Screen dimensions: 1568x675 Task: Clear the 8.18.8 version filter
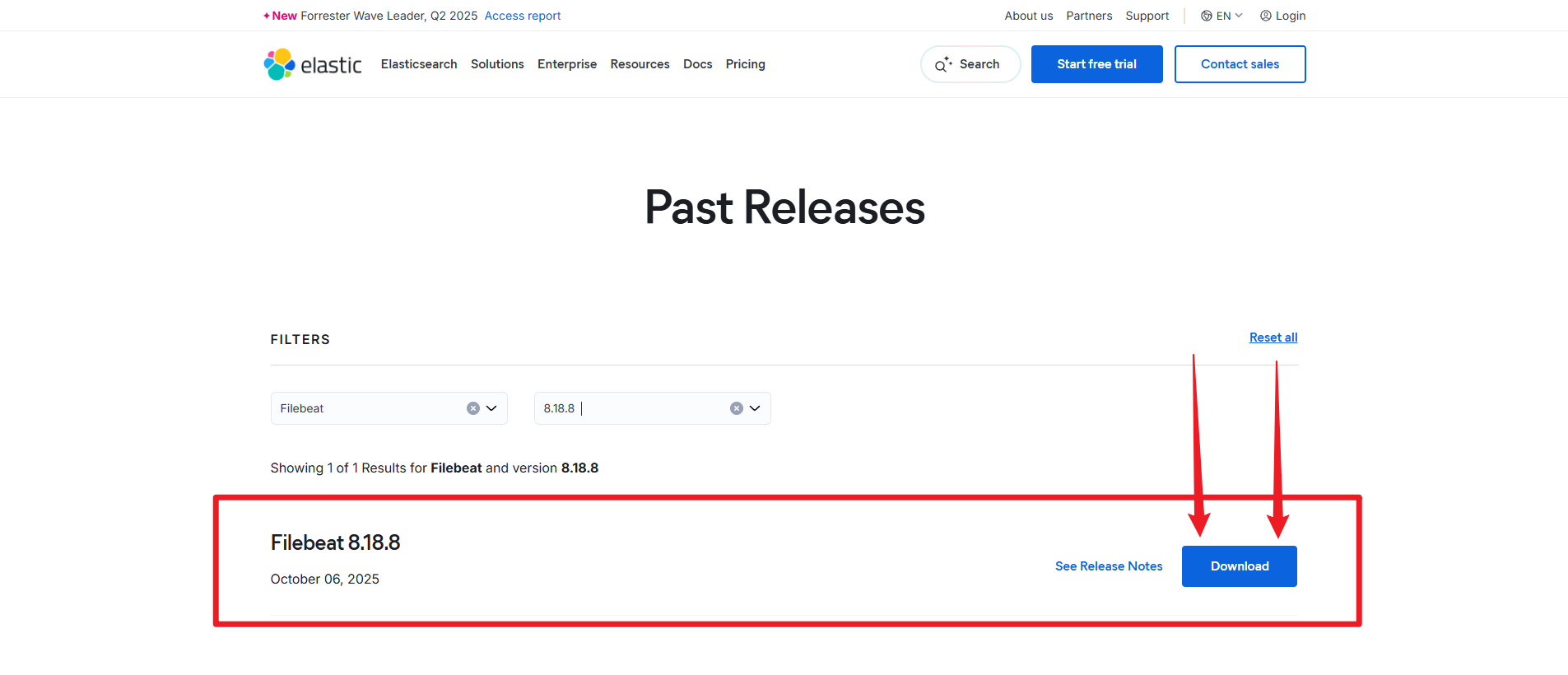click(x=737, y=408)
